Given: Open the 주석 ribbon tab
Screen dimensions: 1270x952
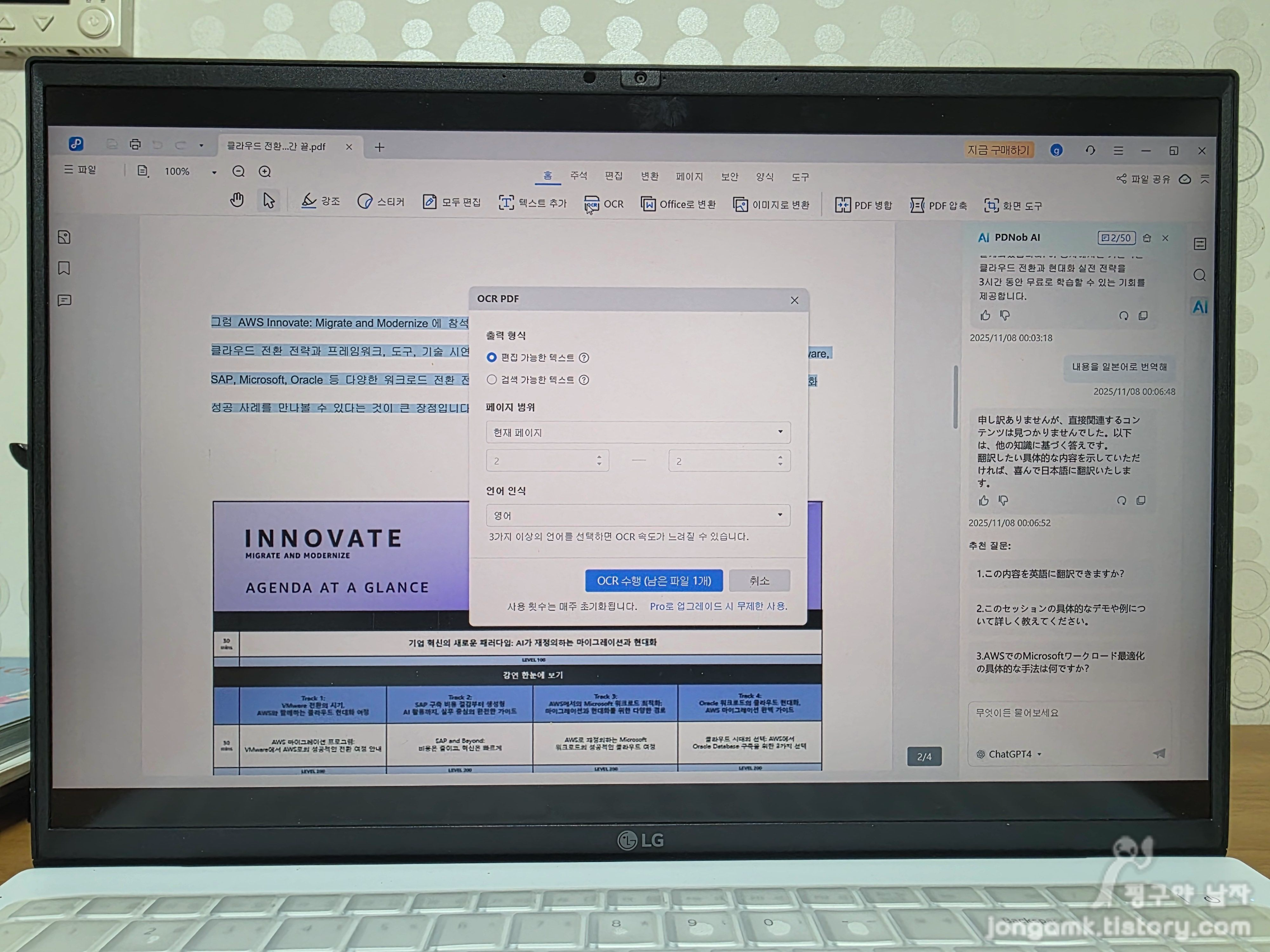Looking at the screenshot, I should (579, 175).
